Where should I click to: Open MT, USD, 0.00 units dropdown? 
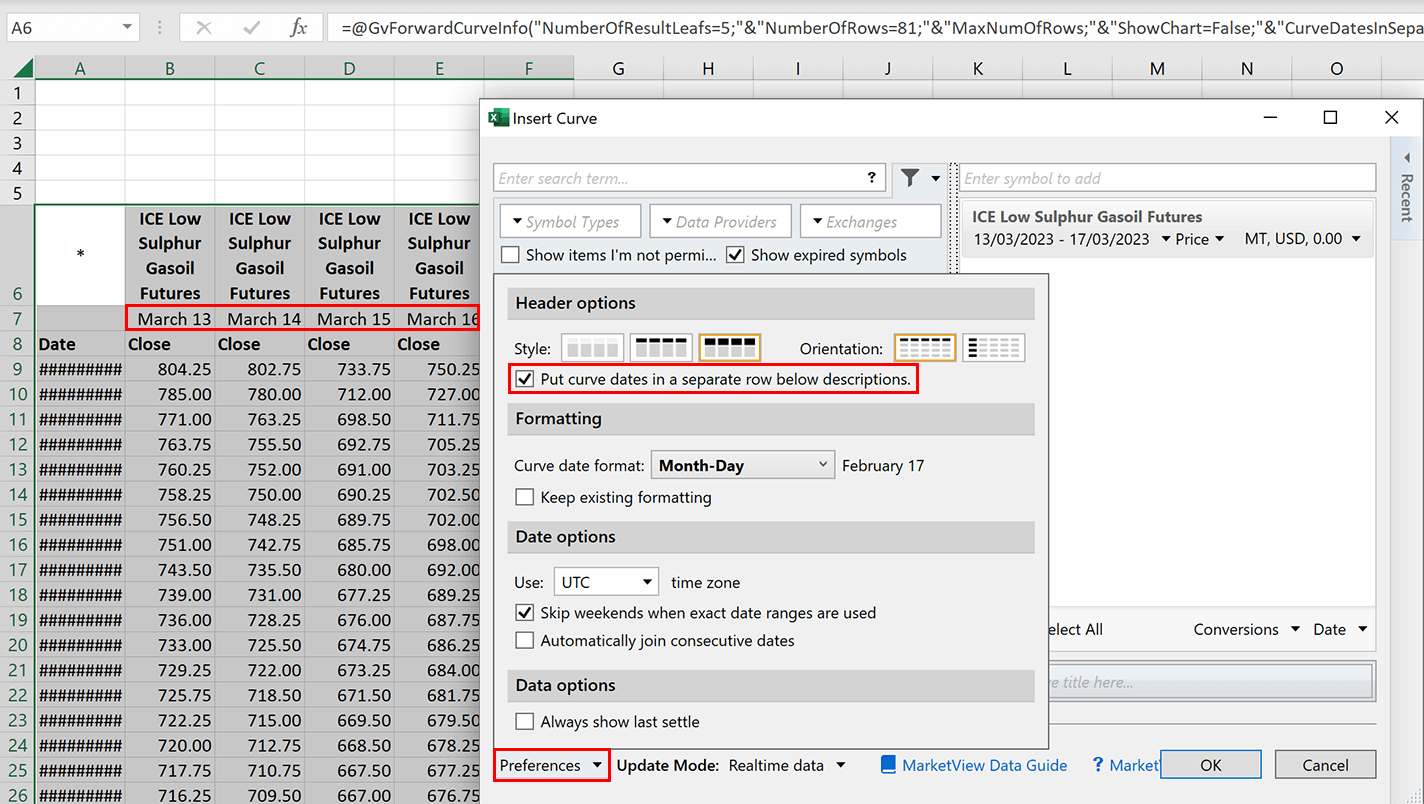tap(1303, 239)
